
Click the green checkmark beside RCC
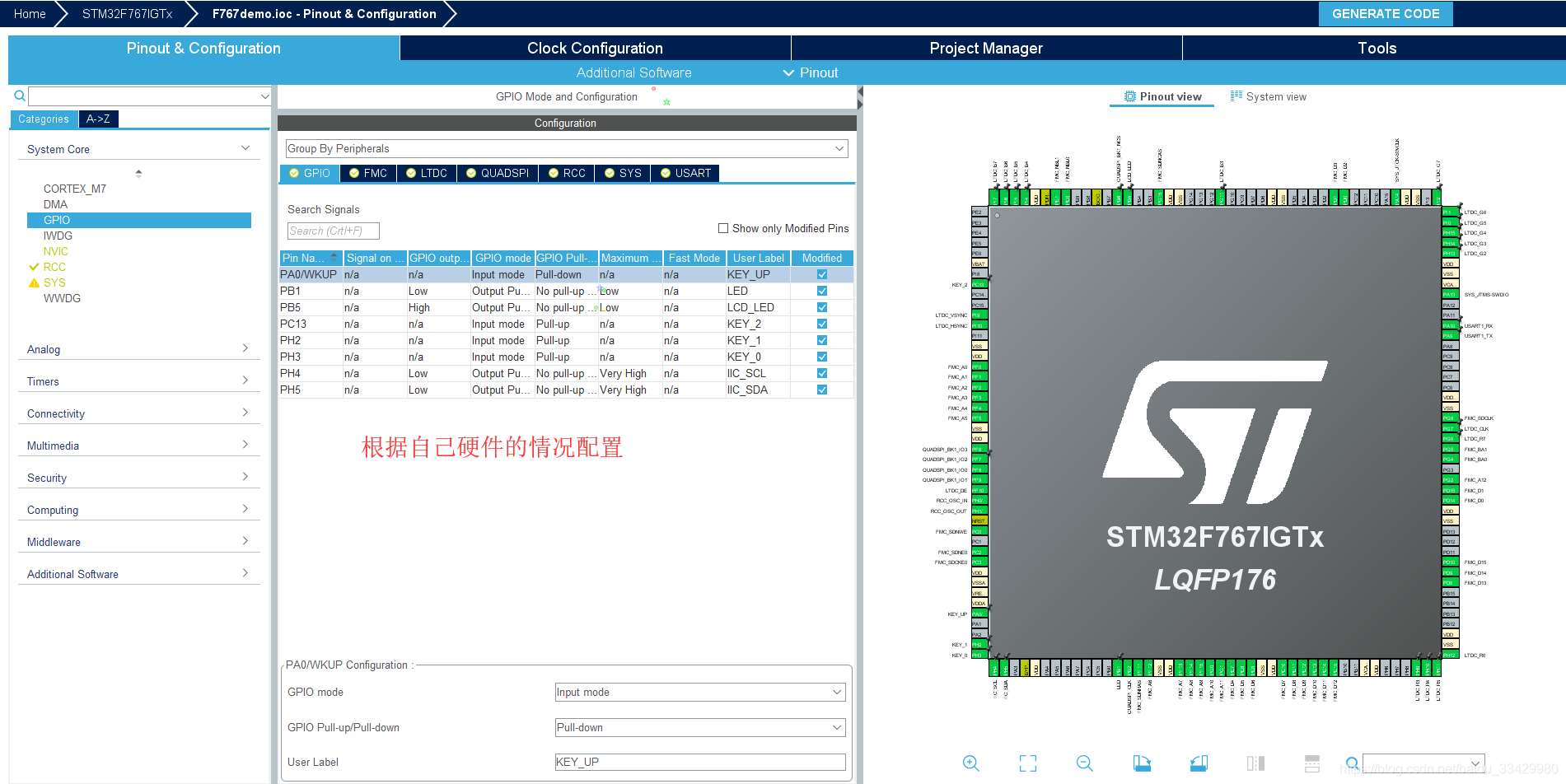coord(34,267)
